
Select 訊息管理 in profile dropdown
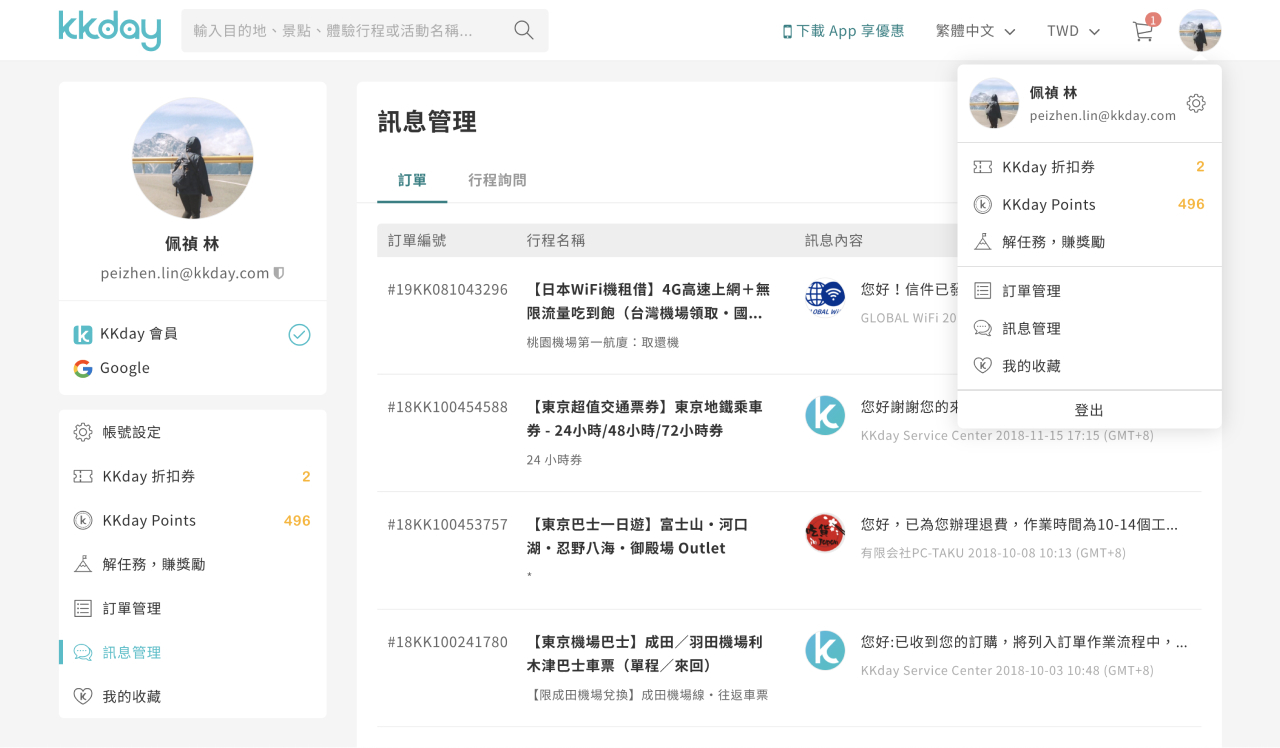(x=1089, y=328)
